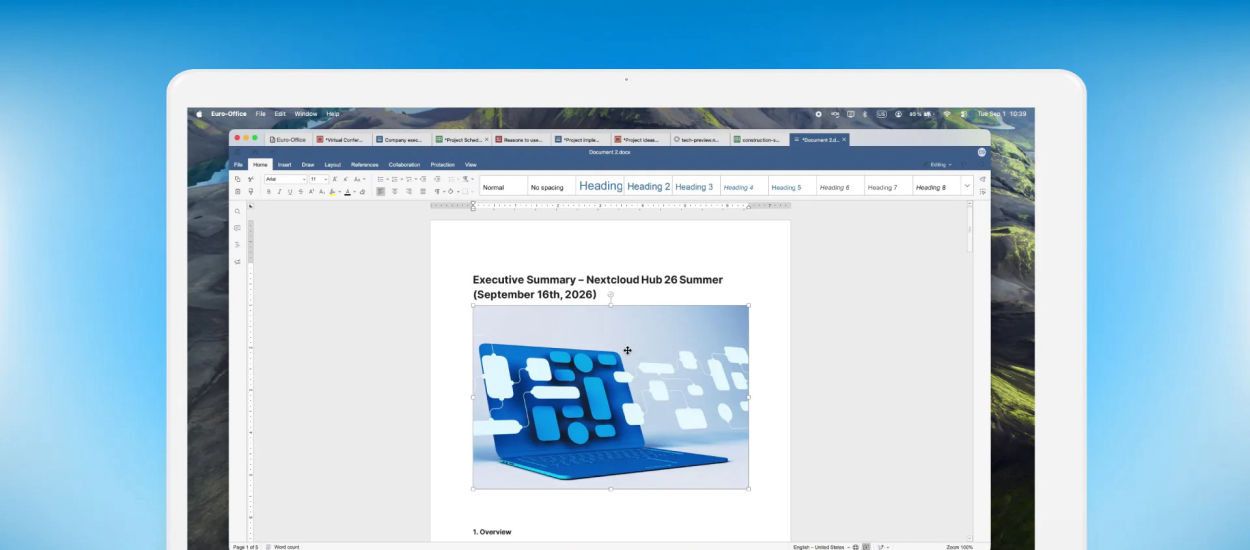Open the Editing mode dropdown
The image size is (1250, 550).
pyautogui.click(x=941, y=164)
